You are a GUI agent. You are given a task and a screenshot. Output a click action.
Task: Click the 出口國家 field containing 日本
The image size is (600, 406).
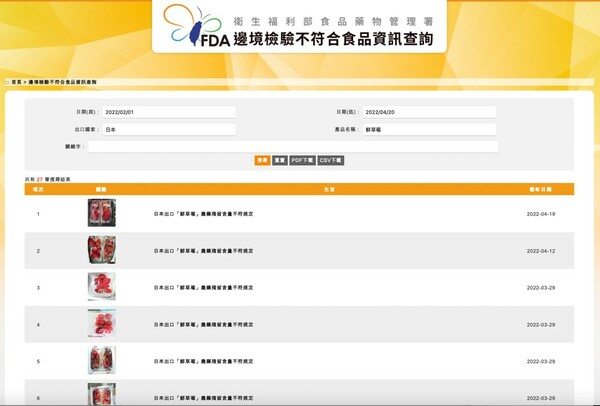[x=169, y=129]
